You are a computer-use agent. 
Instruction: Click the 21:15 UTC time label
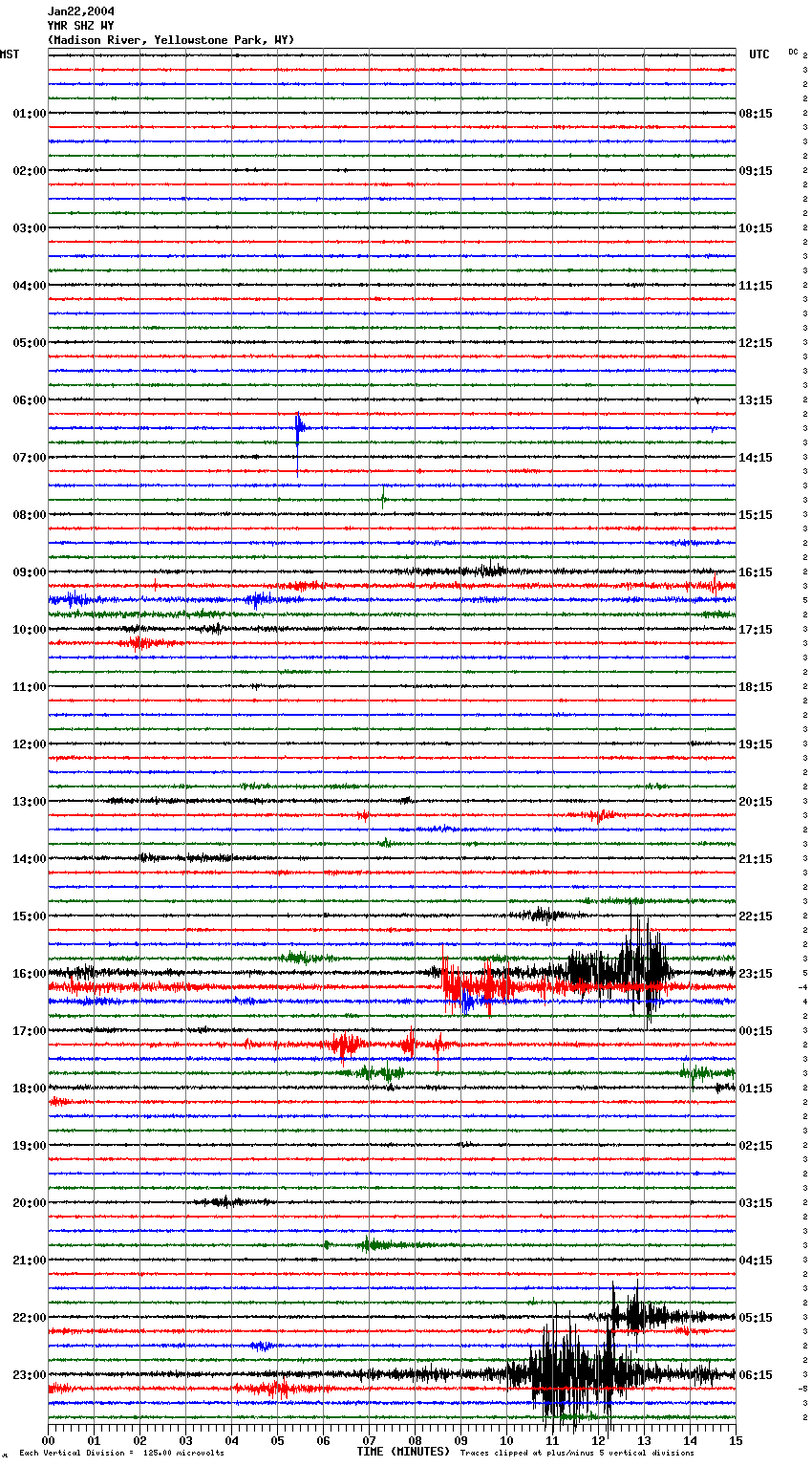[x=756, y=859]
